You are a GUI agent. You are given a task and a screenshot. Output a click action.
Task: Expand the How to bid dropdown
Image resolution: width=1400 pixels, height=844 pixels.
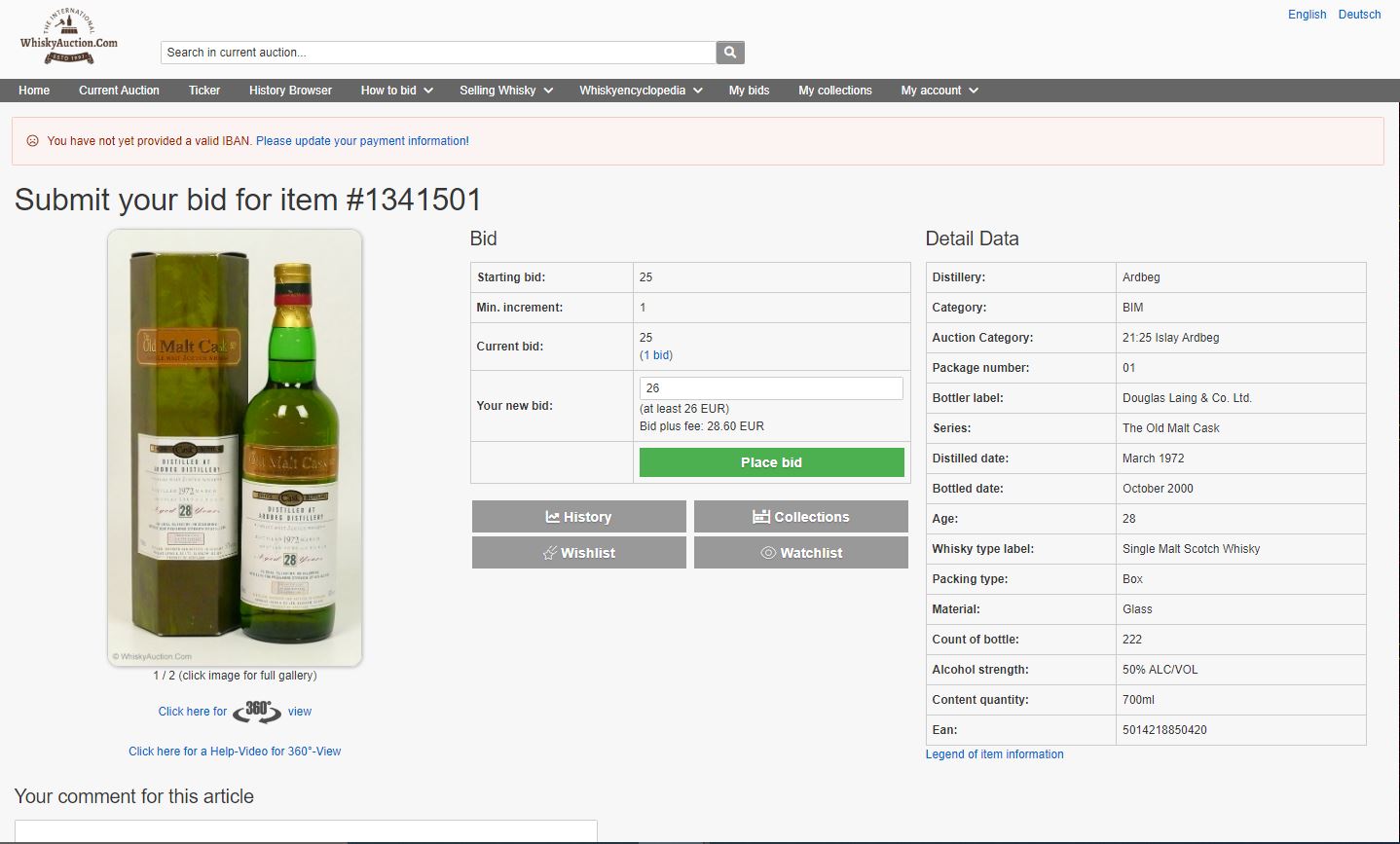(x=396, y=91)
